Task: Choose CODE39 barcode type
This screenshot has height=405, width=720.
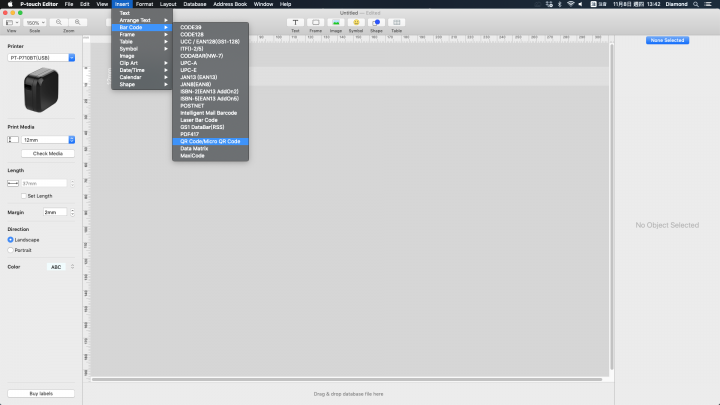Action: 210,28
